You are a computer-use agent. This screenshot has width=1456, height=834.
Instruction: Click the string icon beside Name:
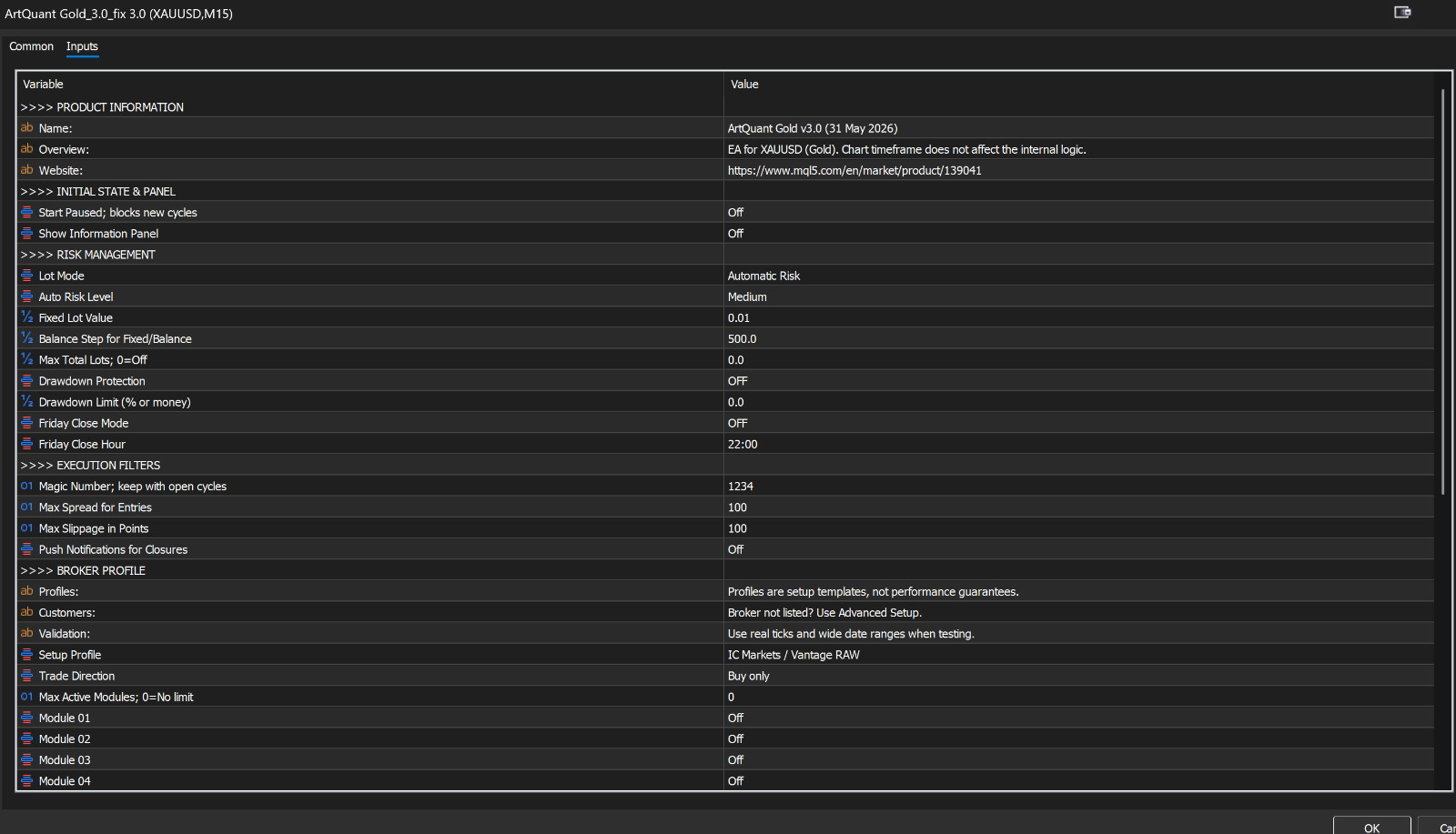point(26,128)
